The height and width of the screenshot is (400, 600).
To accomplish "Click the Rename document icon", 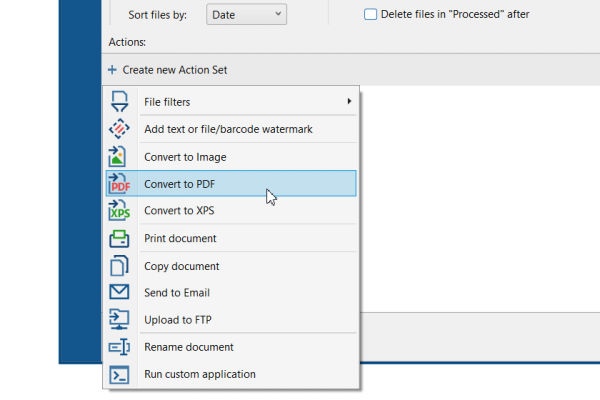I will pos(119,347).
